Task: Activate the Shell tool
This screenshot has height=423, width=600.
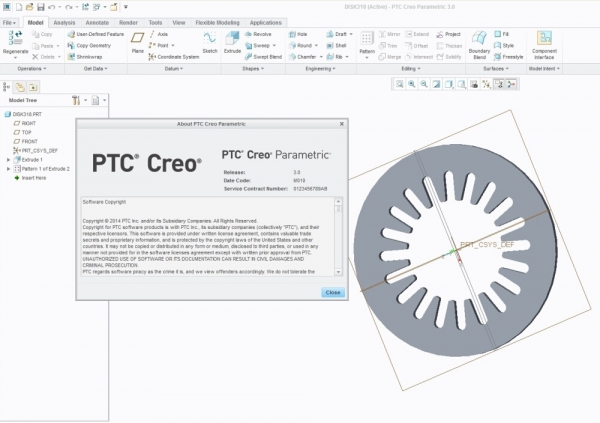Action: click(x=336, y=46)
